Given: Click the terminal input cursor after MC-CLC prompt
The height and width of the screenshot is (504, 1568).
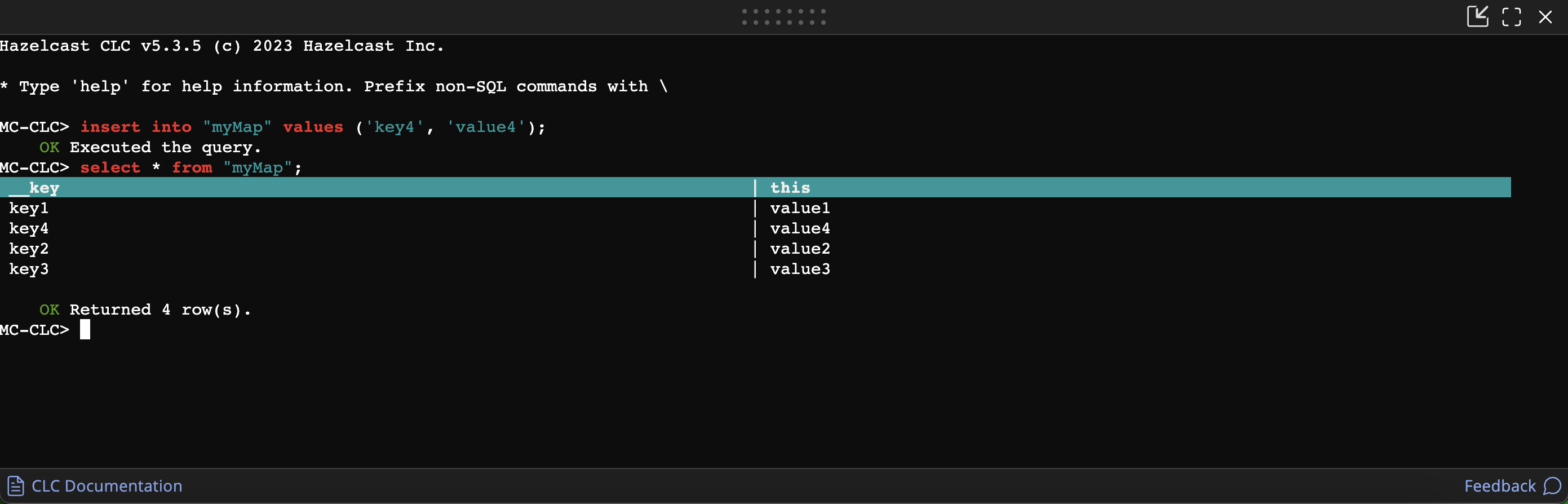Looking at the screenshot, I should pos(84,329).
